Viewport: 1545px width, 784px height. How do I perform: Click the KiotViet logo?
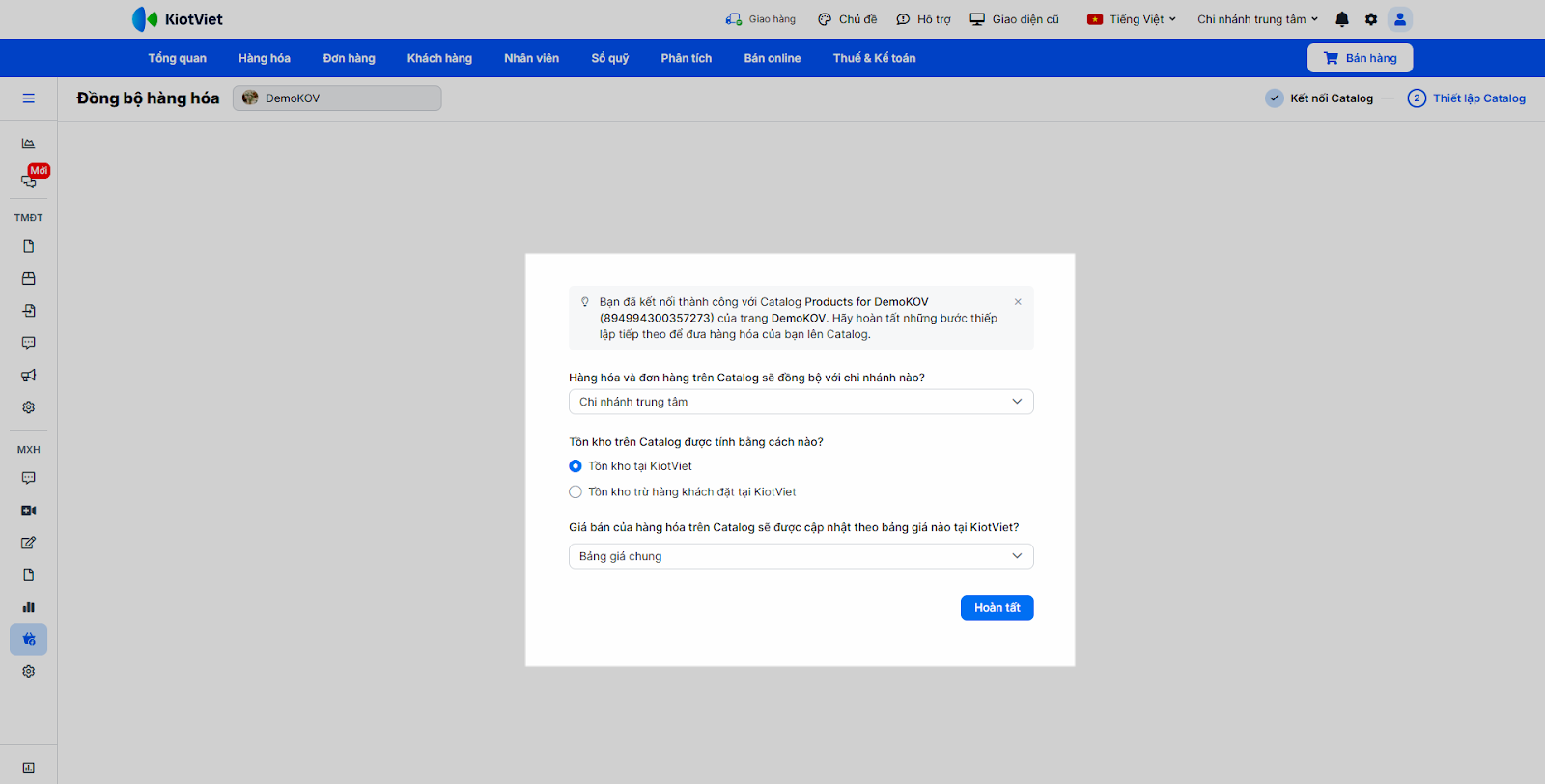(x=178, y=19)
